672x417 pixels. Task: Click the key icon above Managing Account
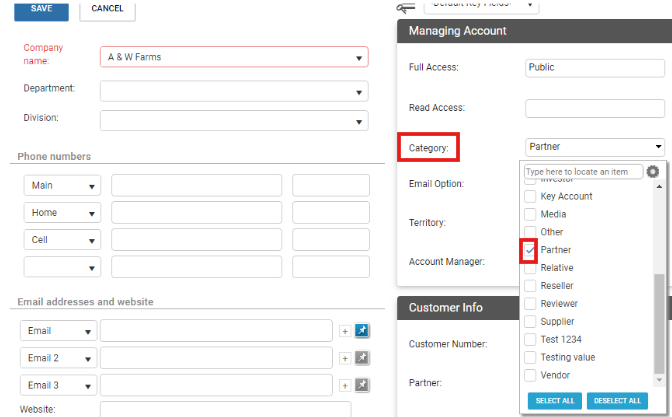pyautogui.click(x=405, y=7)
